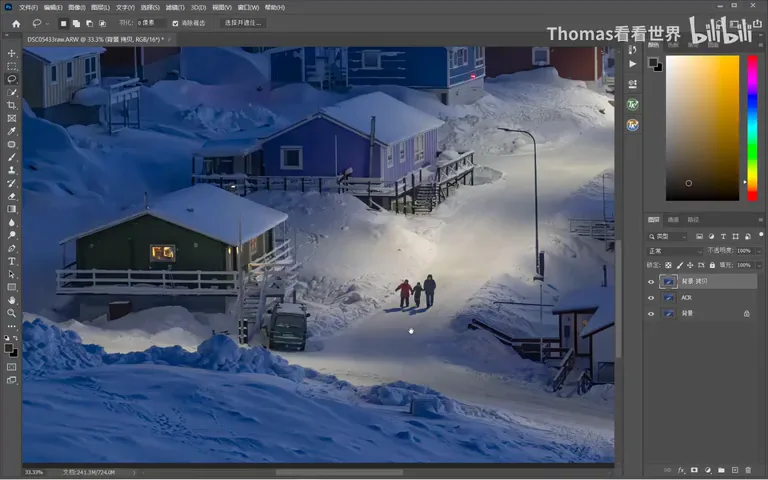This screenshot has width=768, height=480.
Task: Select the Hand tool
Action: coord(12,300)
